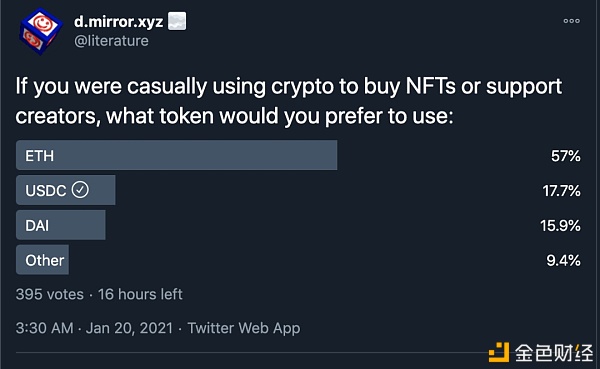The height and width of the screenshot is (369, 600).
Task: Click the 3:30 AM timestamp
Action: tap(44, 328)
